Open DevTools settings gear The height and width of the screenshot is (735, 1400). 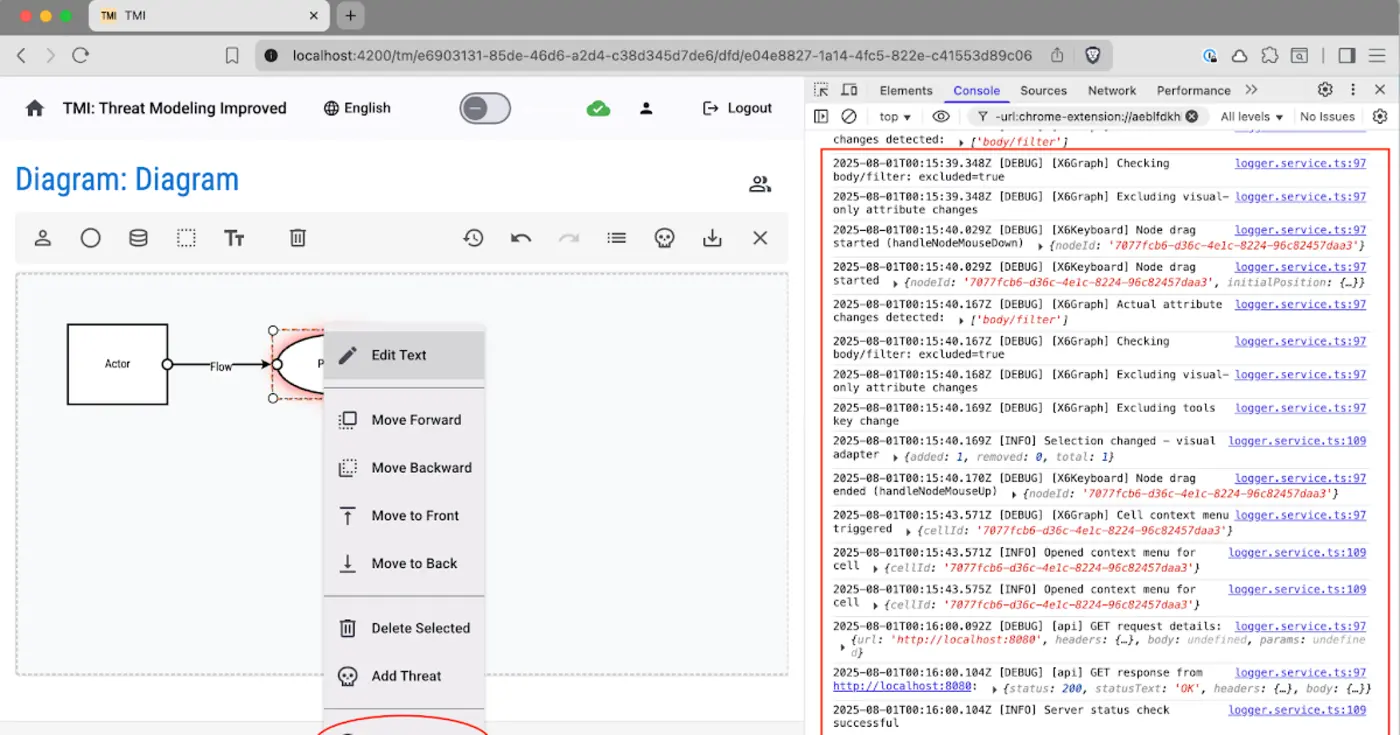(x=1325, y=90)
